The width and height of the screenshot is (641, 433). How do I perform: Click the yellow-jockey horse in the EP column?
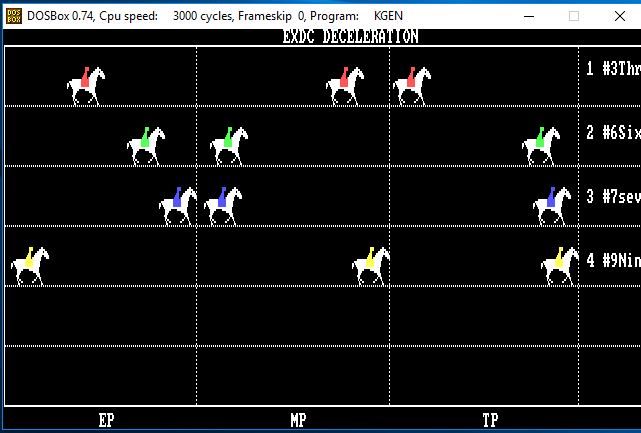[30, 266]
